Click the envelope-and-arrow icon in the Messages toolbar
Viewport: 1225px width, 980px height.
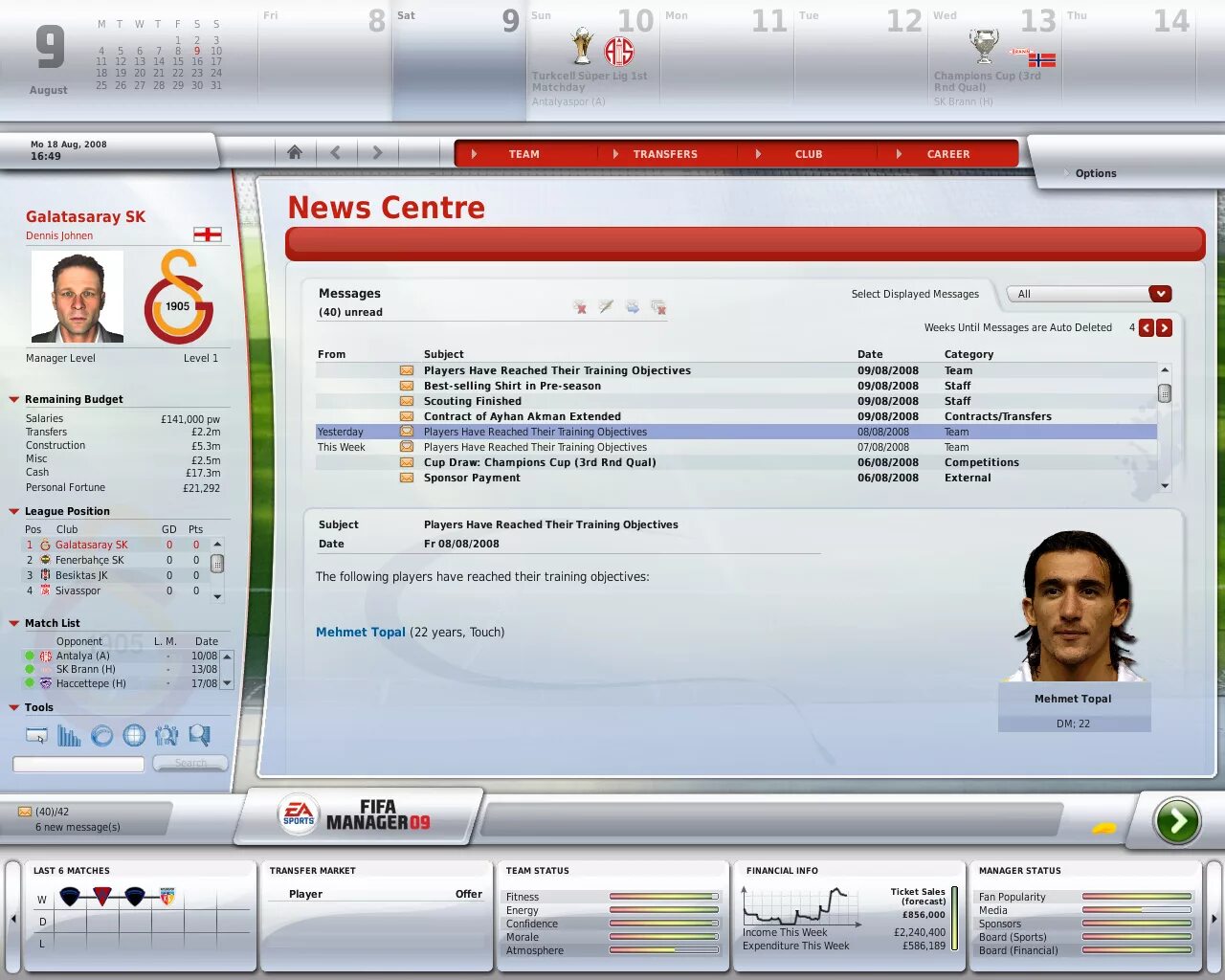click(633, 307)
